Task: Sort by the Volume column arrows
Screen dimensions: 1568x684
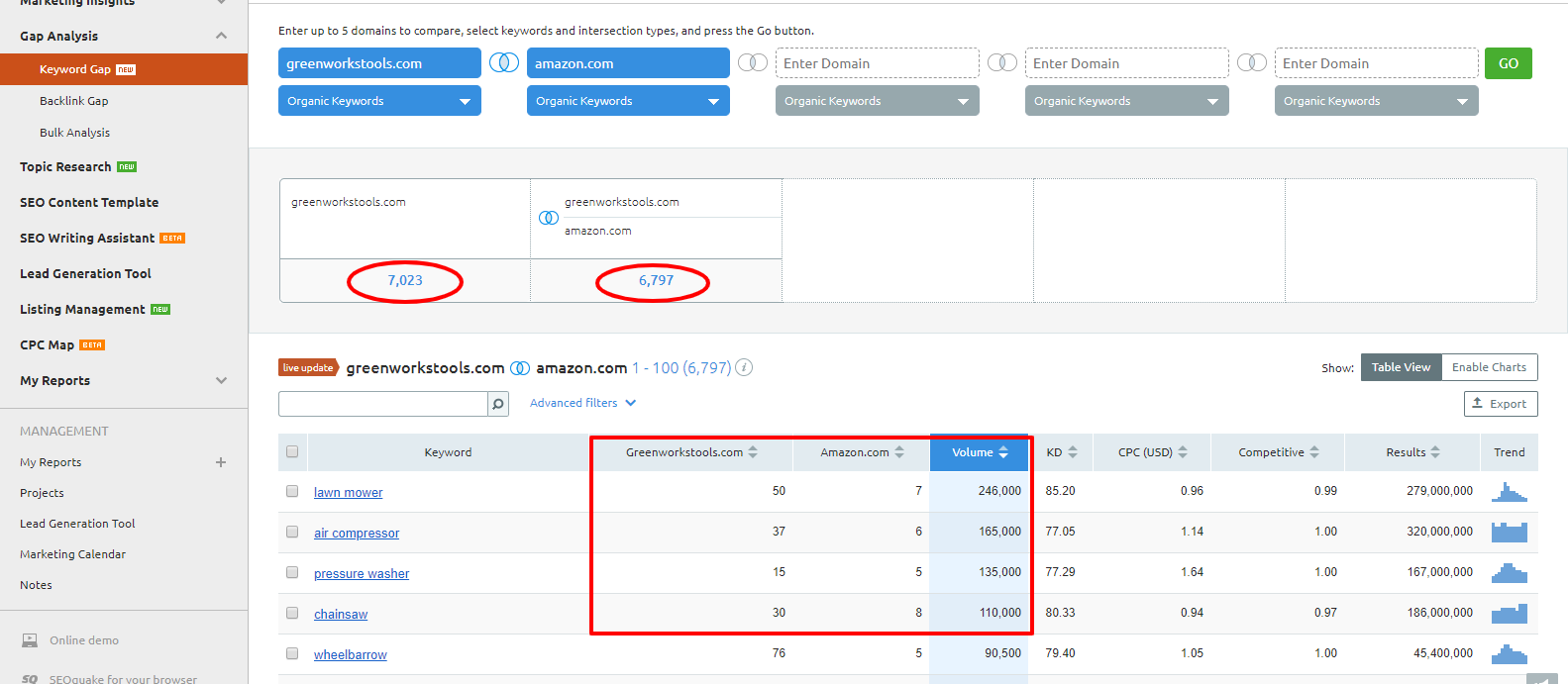Action: (x=1003, y=452)
